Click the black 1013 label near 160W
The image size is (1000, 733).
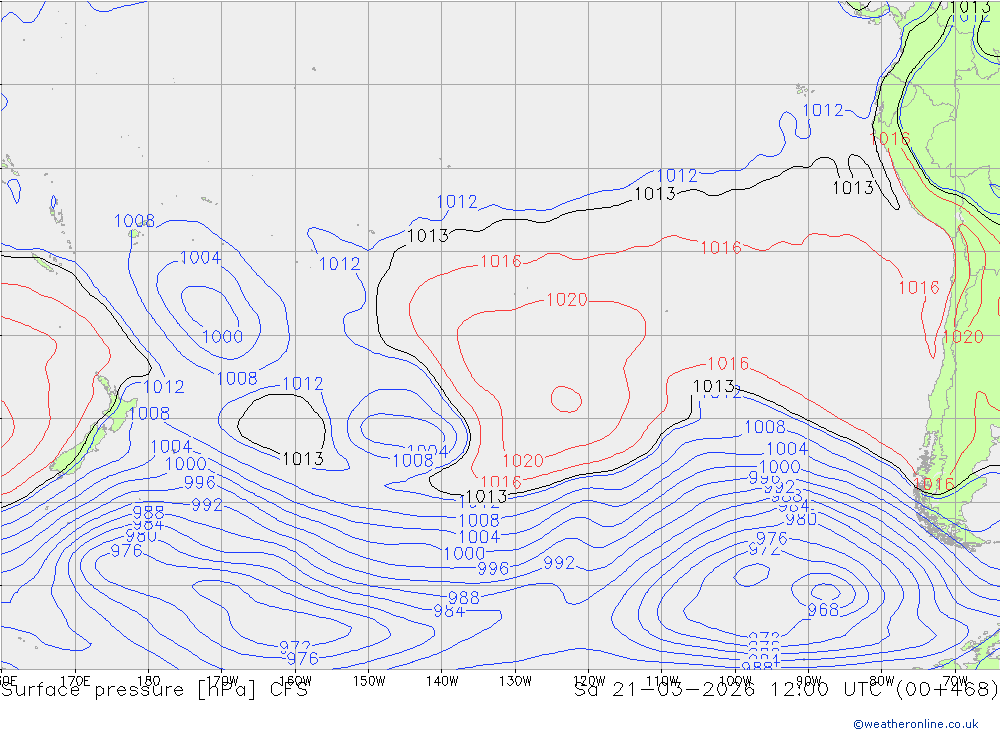point(303,459)
